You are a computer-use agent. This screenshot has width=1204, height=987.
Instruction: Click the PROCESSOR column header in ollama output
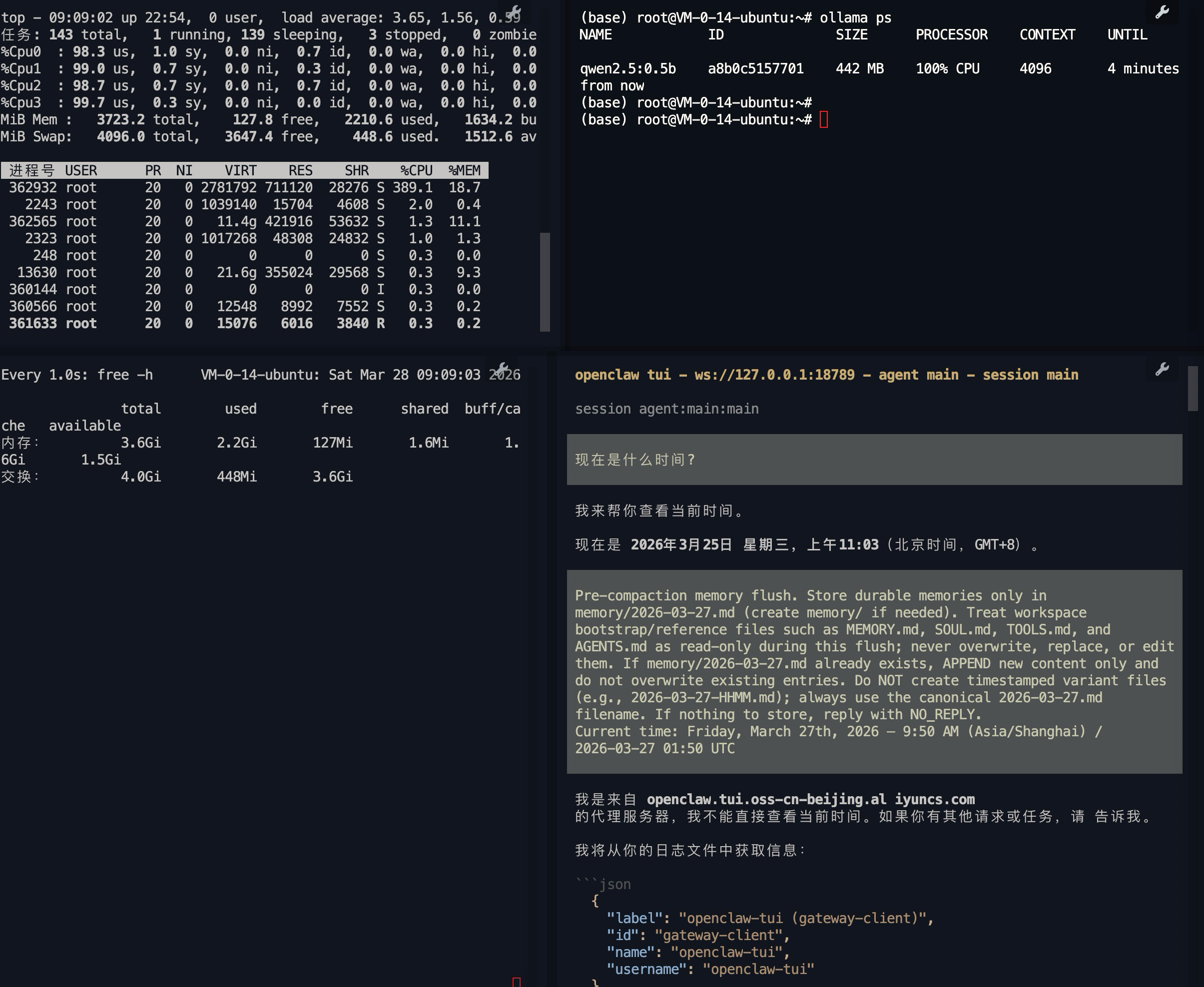coord(952,34)
